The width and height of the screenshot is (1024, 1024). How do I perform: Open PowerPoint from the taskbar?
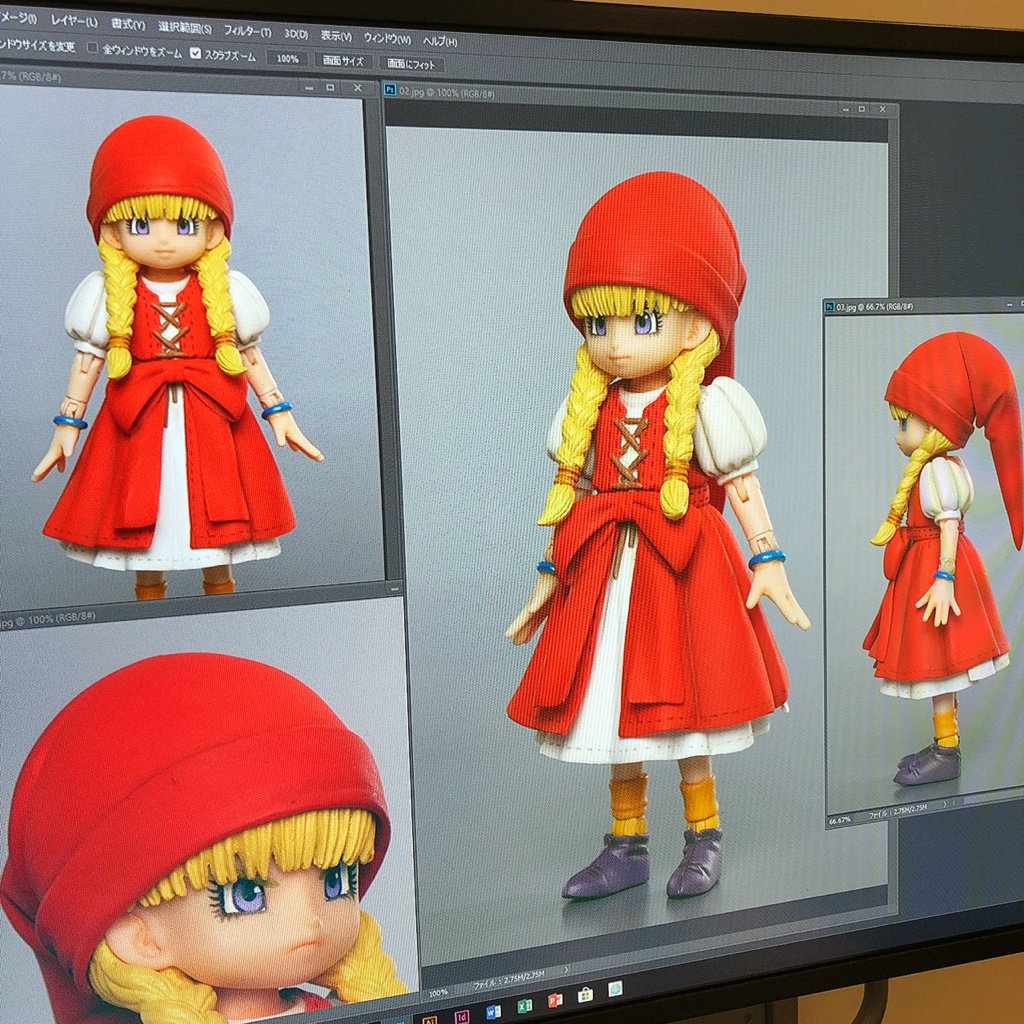tap(555, 999)
